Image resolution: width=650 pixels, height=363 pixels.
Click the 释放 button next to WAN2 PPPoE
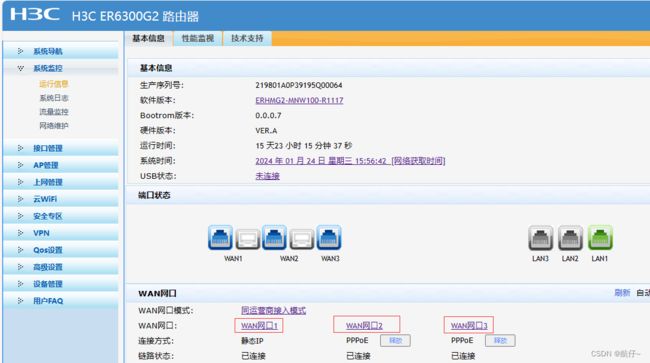[395, 341]
